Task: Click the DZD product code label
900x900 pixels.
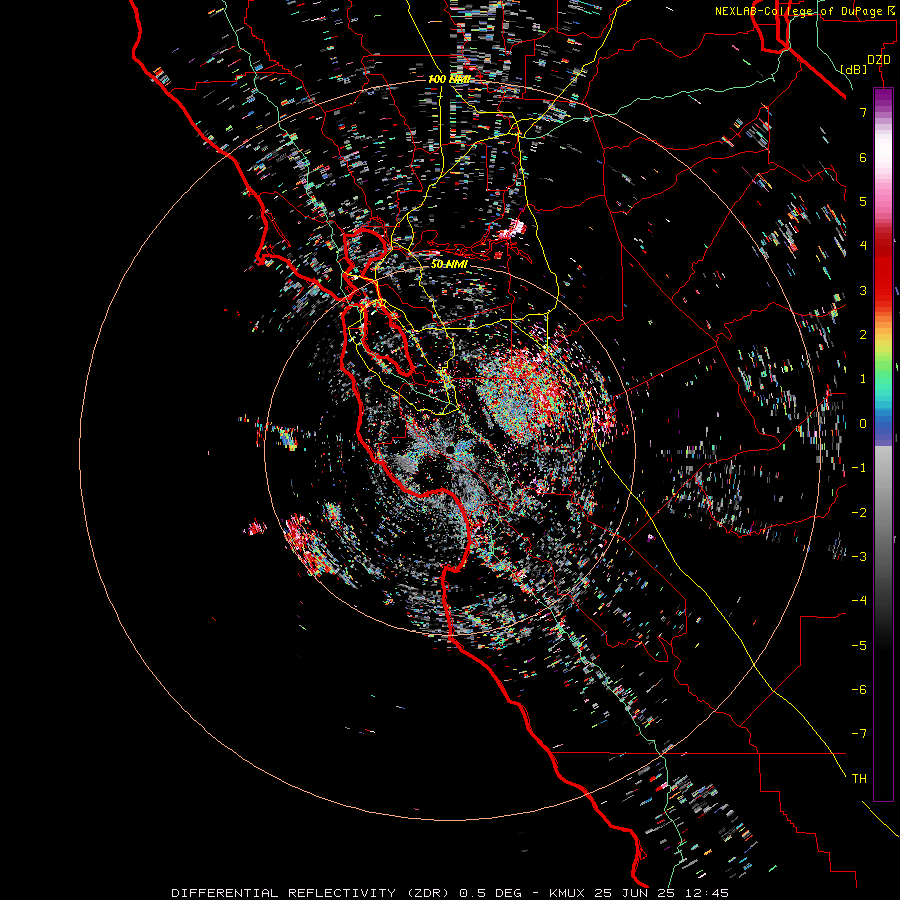Action: coord(878,60)
